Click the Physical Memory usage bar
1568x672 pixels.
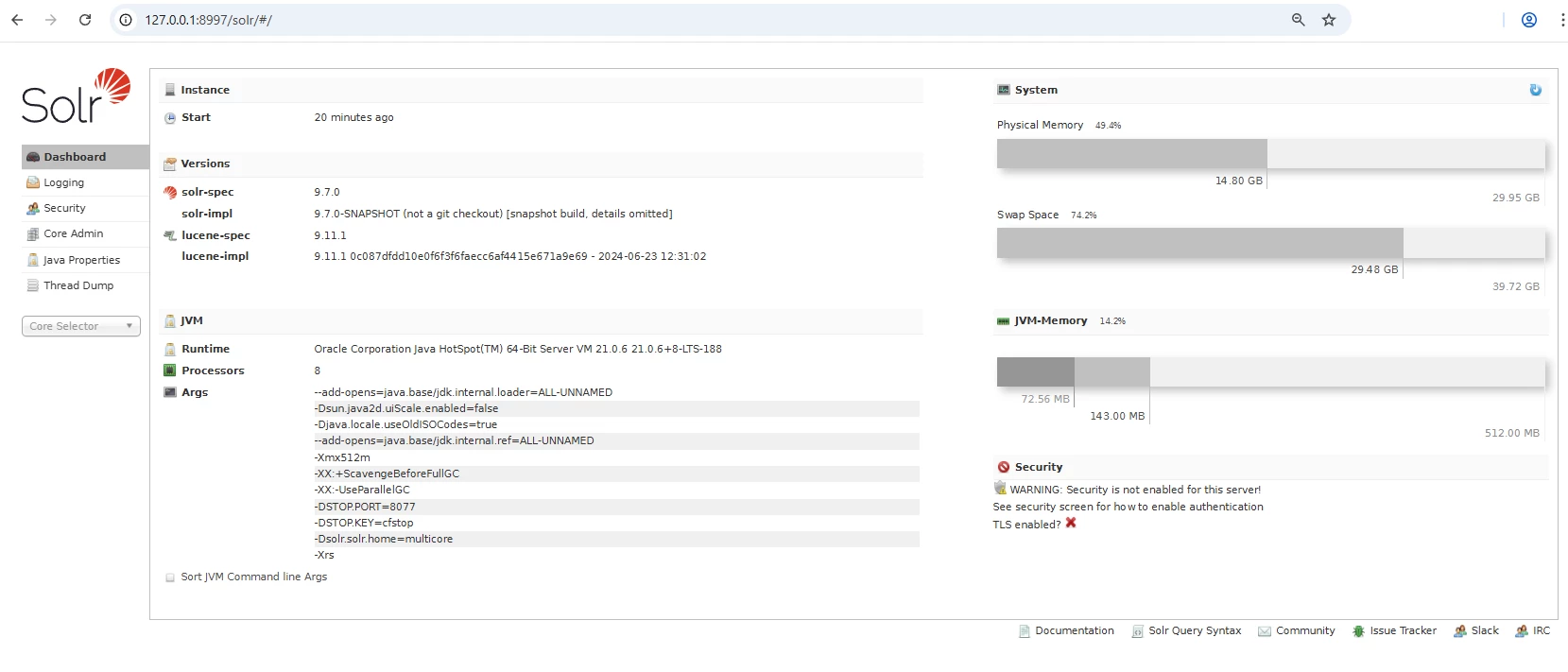(x=1270, y=154)
